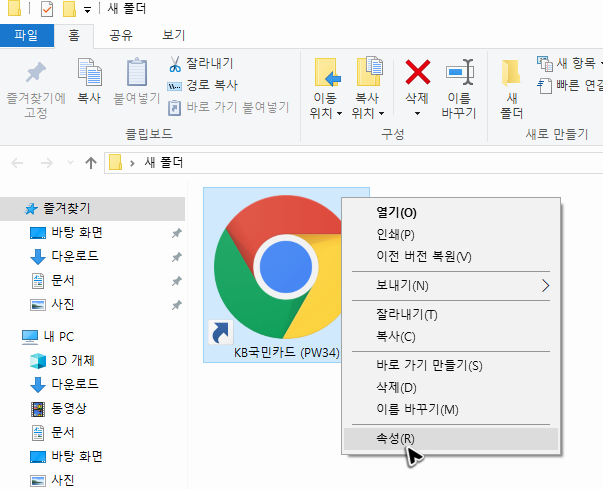Image resolution: width=603 pixels, height=489 pixels.
Task: Click the 이름 바꾸기 ribbon icon
Action: point(459,72)
